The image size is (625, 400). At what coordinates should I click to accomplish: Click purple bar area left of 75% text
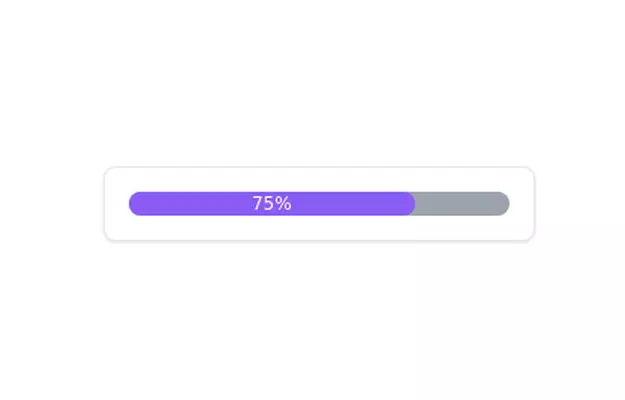pos(190,203)
